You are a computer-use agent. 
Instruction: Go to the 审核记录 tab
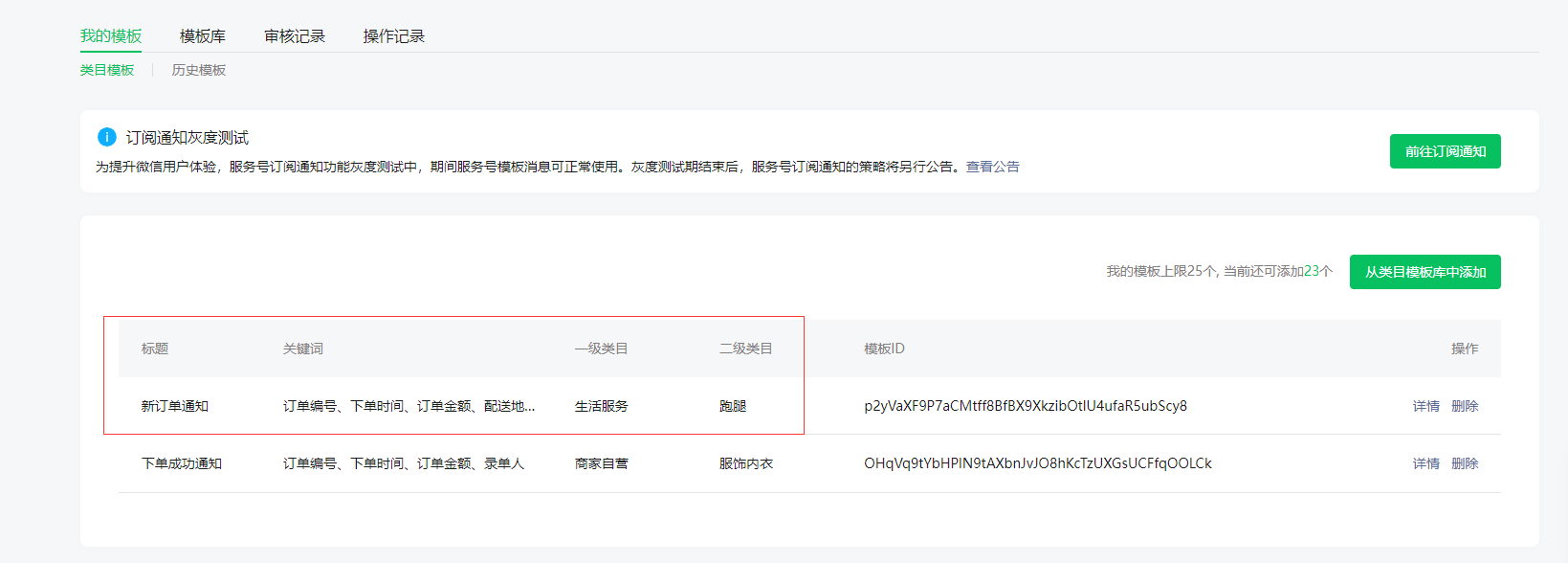click(295, 36)
